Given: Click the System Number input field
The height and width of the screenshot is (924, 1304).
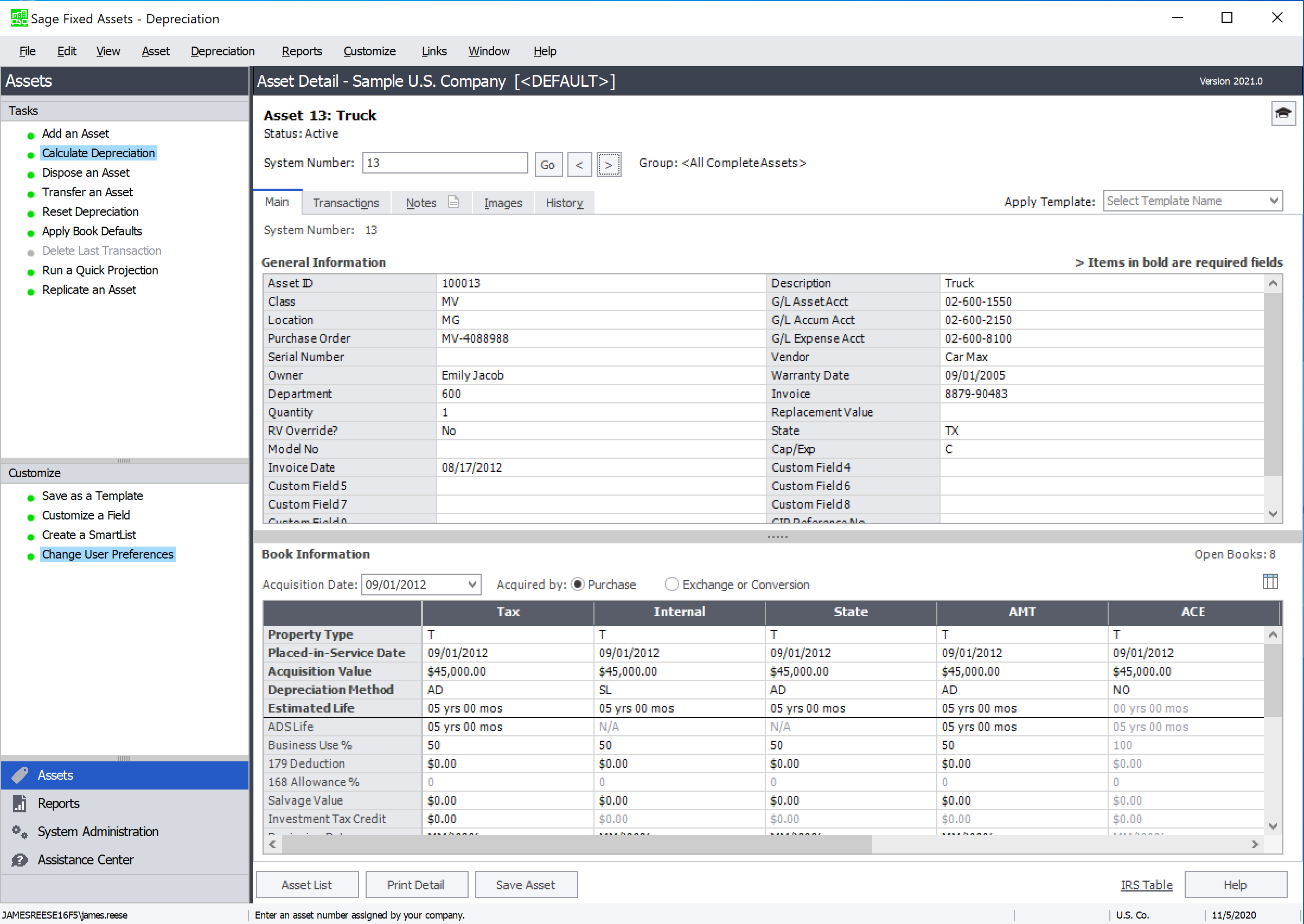Looking at the screenshot, I should tap(445, 163).
